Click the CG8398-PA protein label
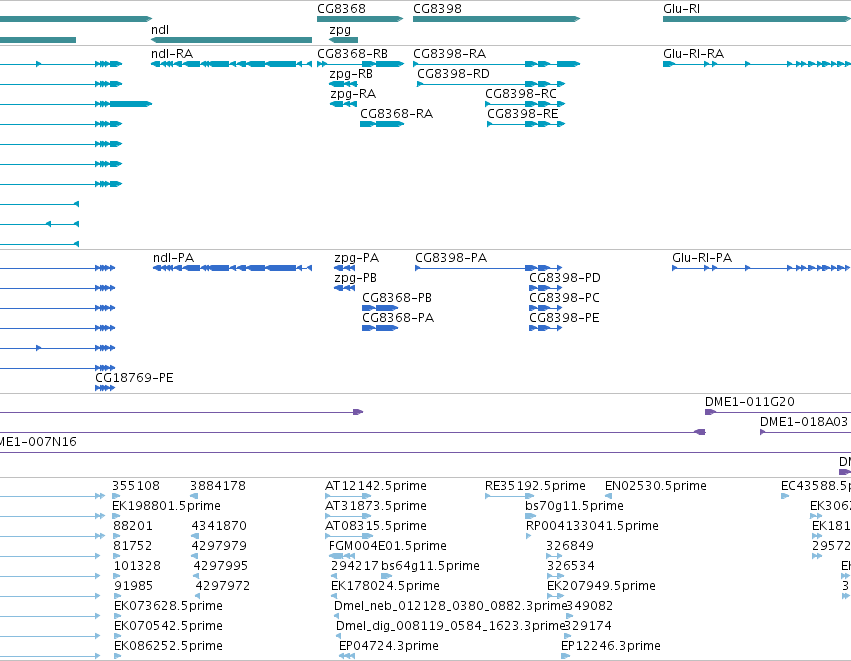Screen dimensions: 851x661 tap(451, 258)
